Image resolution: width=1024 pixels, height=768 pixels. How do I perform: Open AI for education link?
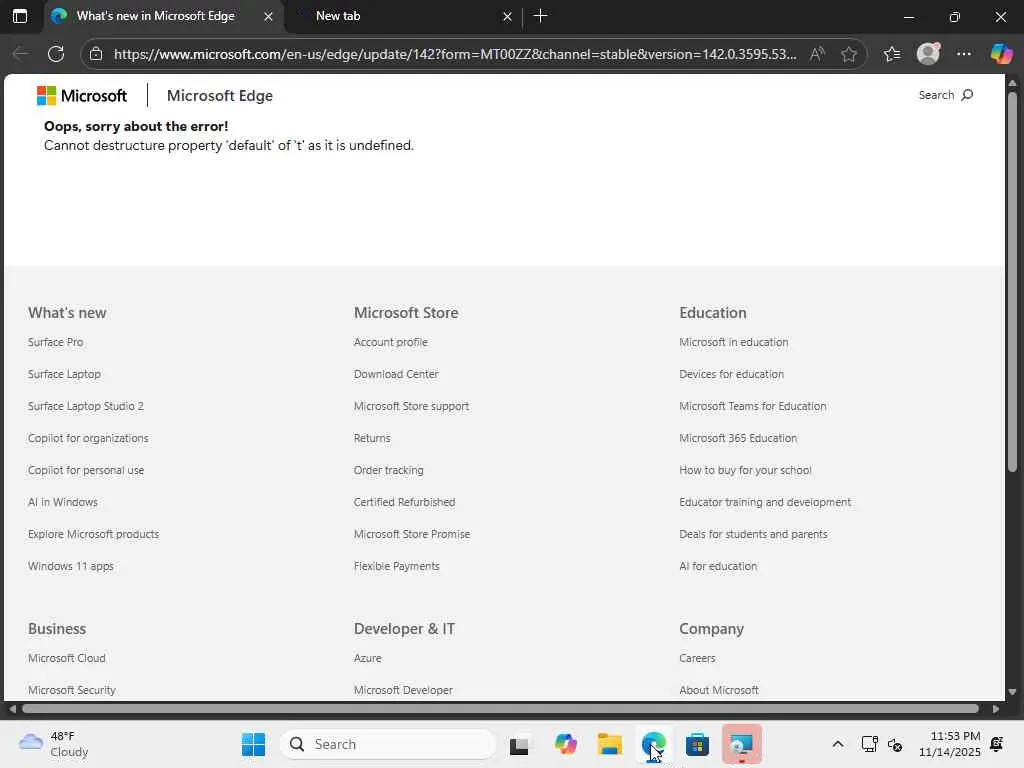coord(718,566)
